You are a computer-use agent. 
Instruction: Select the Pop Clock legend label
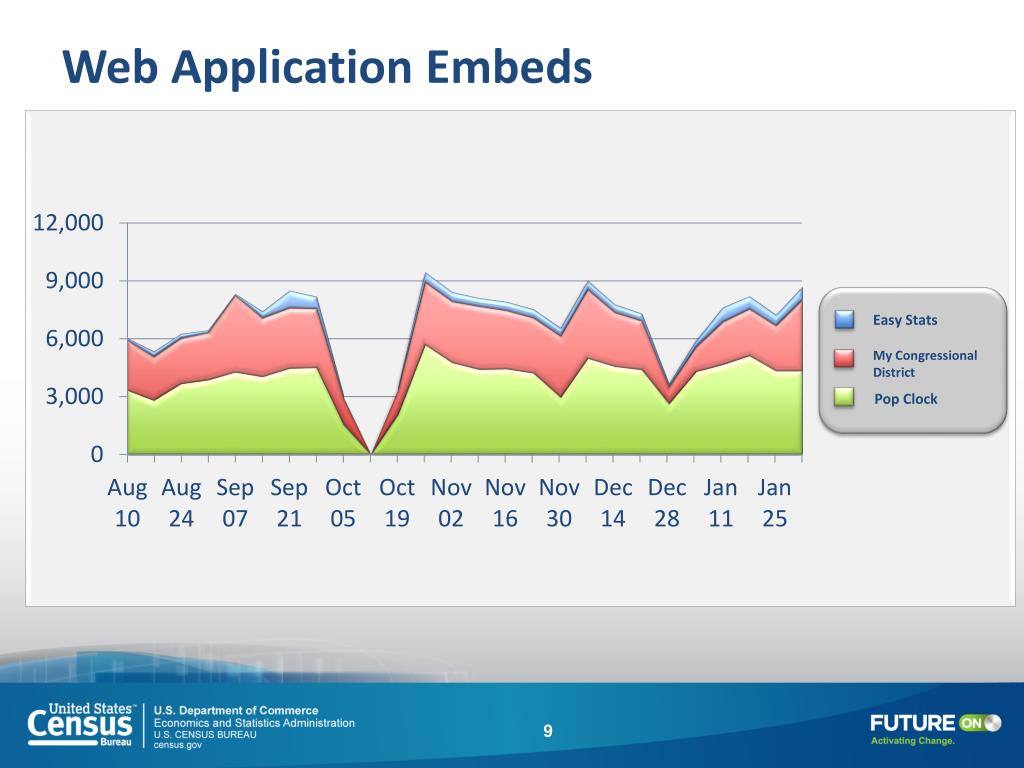pyautogui.click(x=905, y=399)
